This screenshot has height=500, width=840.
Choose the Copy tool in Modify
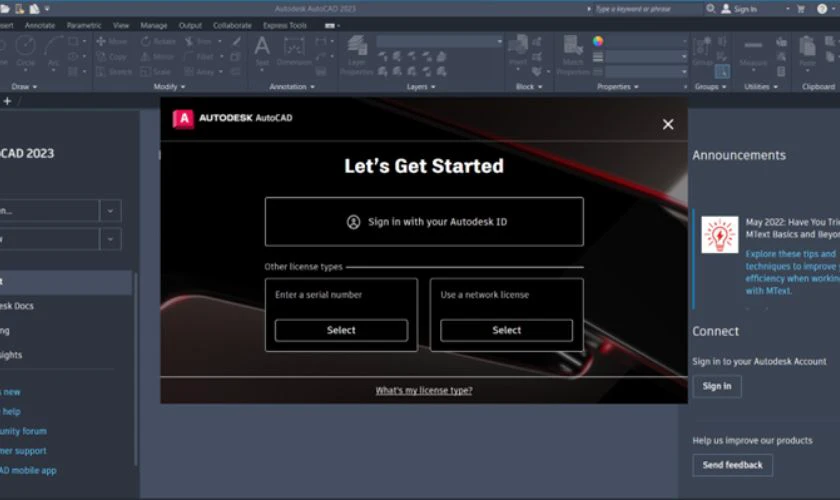point(111,56)
